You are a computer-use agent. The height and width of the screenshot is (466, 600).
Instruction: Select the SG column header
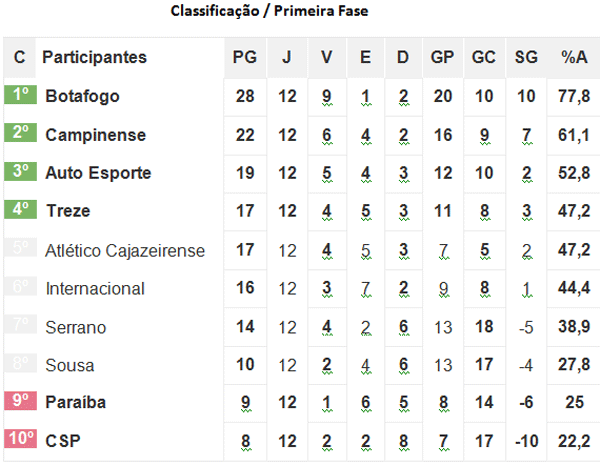525,57
